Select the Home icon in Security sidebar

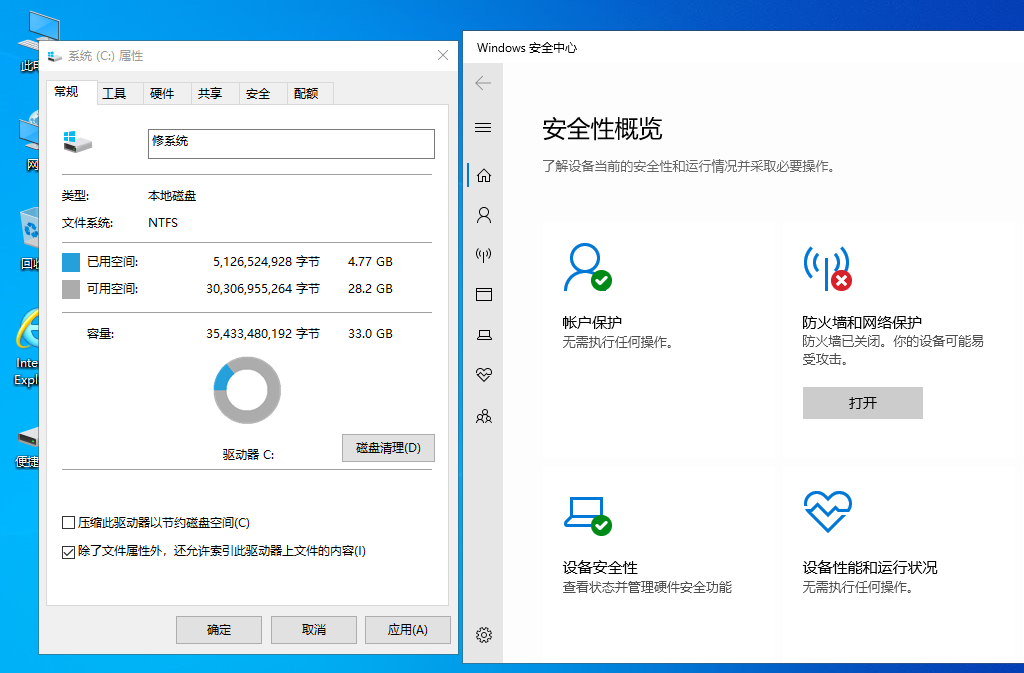click(x=484, y=176)
